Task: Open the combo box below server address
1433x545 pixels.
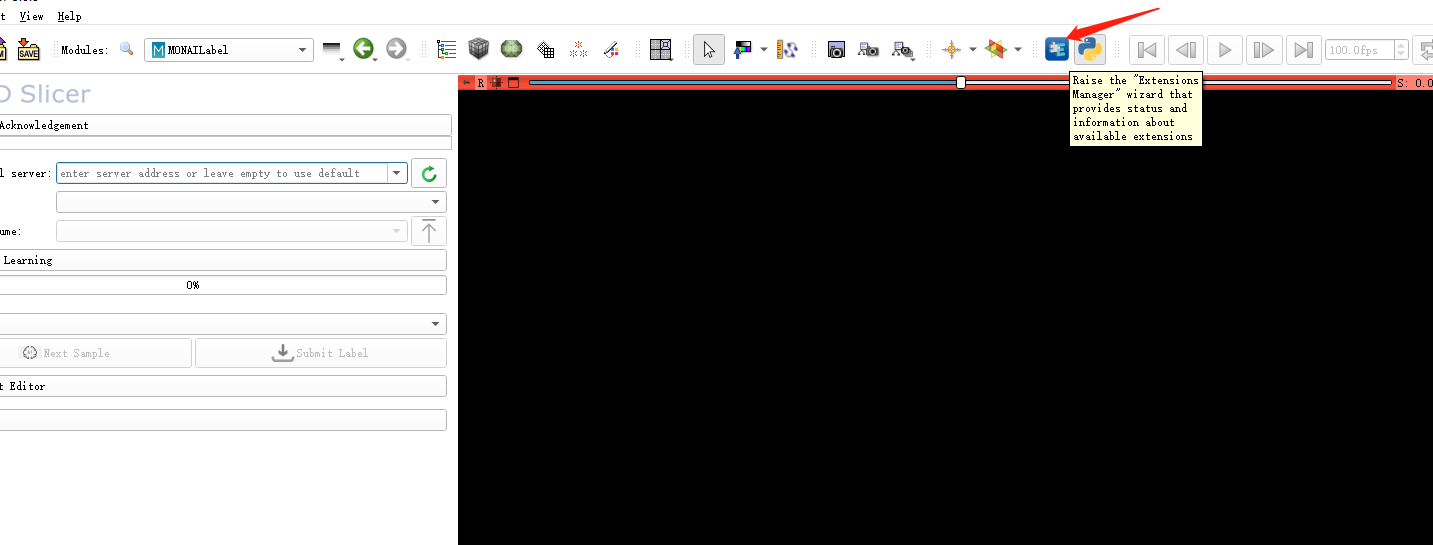Action: [x=251, y=202]
